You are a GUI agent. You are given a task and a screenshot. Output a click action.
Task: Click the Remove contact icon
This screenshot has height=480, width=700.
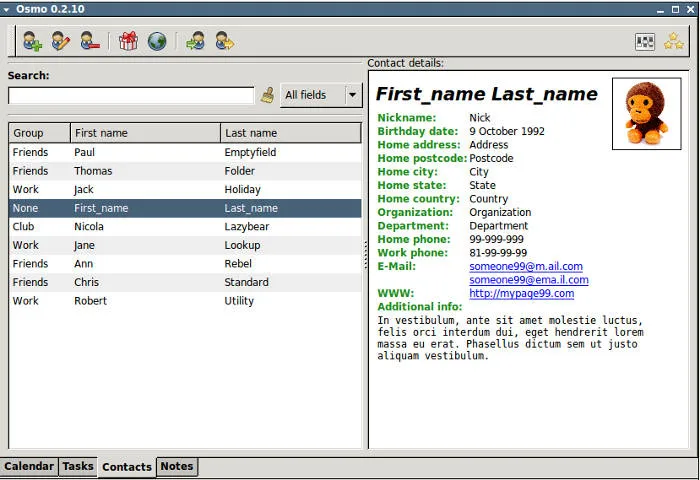click(x=90, y=41)
